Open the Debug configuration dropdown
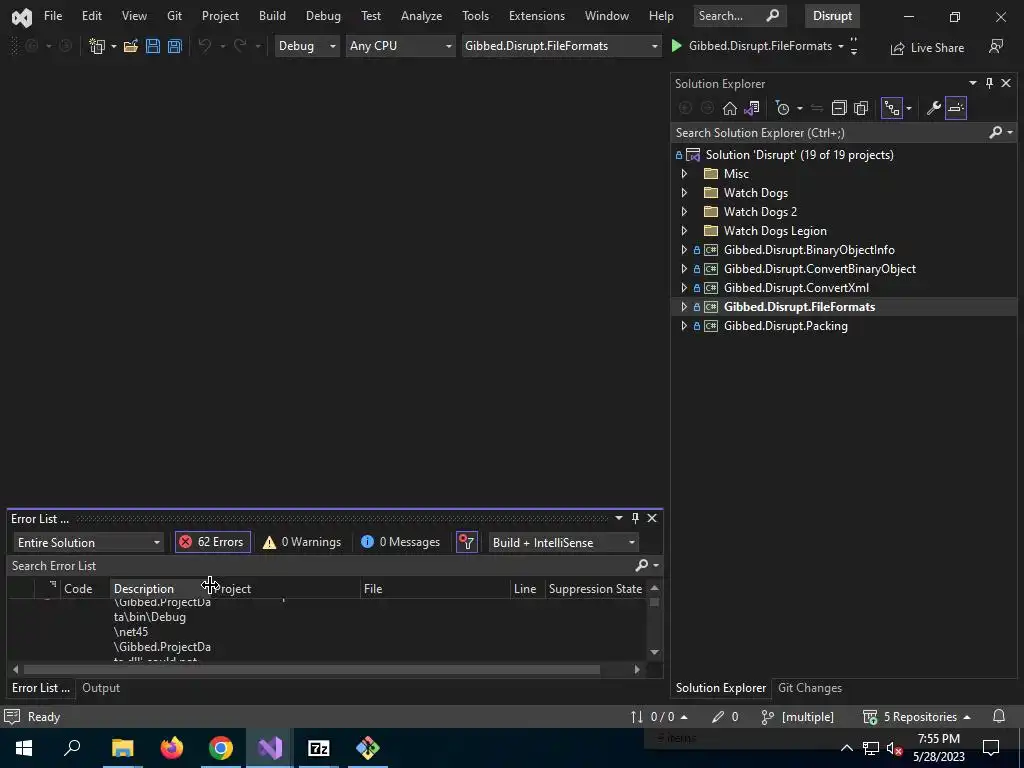The width and height of the screenshot is (1024, 768). [307, 46]
